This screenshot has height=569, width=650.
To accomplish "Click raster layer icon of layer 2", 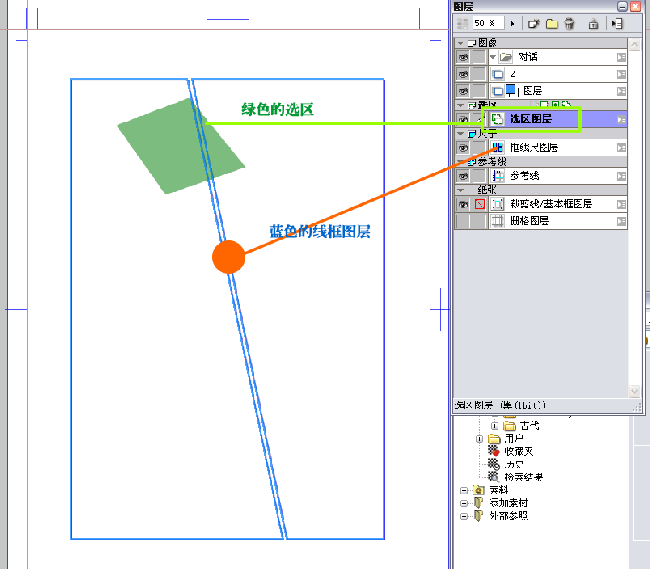I will coord(498,74).
